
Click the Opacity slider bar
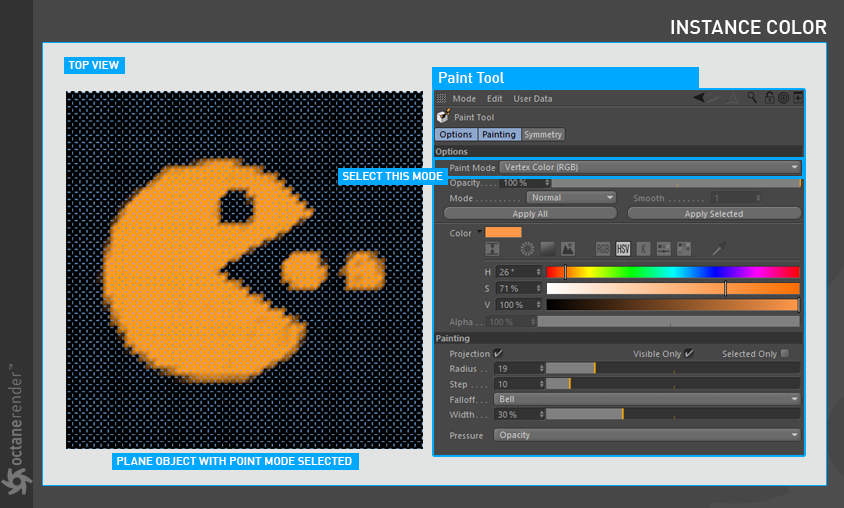click(x=676, y=183)
